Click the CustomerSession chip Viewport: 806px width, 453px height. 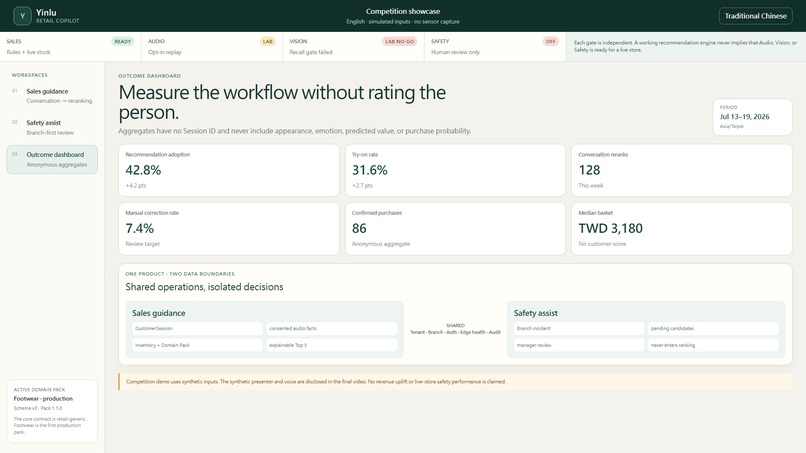197,329
